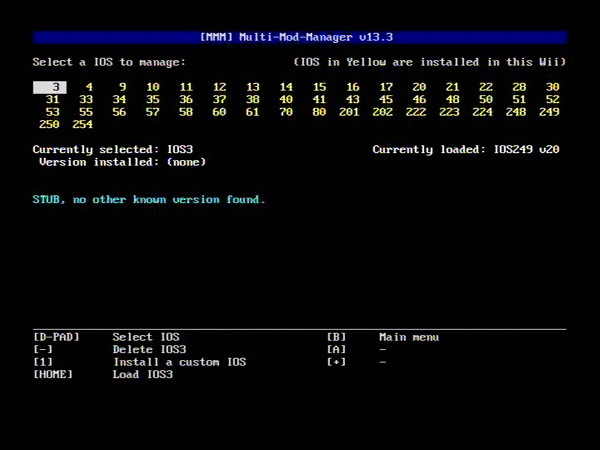Choose IOS 80 in third row

pyautogui.click(x=319, y=112)
